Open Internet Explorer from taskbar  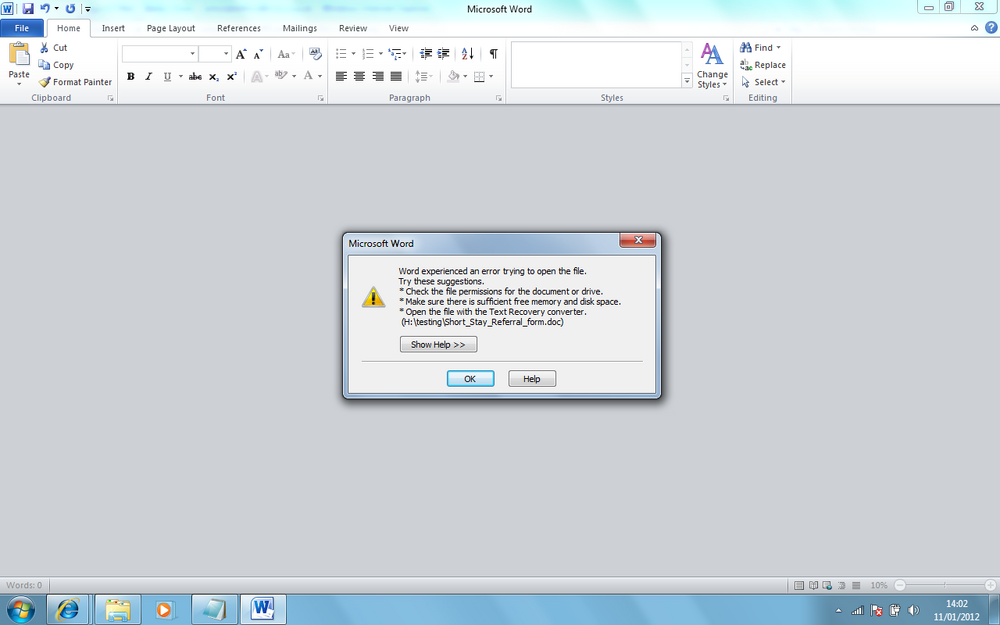click(68, 610)
